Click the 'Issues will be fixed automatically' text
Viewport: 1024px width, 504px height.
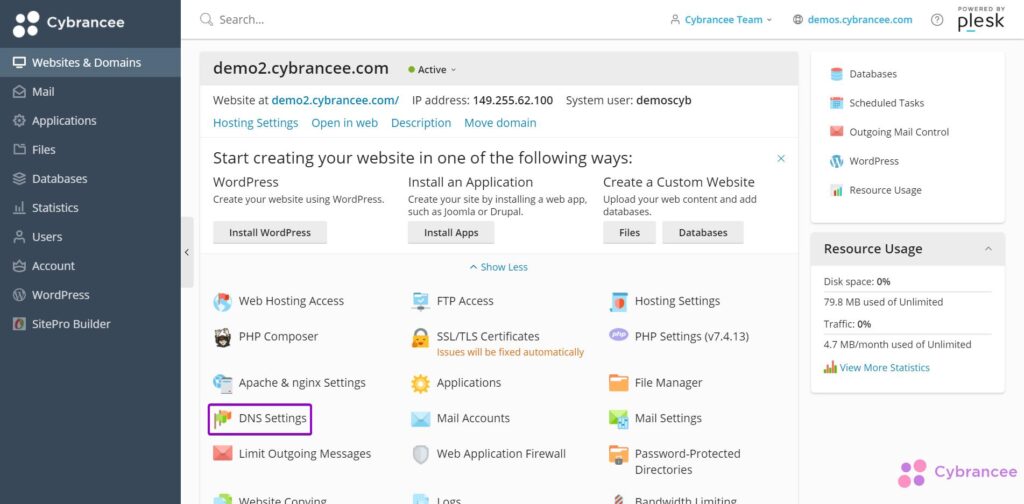(x=510, y=353)
